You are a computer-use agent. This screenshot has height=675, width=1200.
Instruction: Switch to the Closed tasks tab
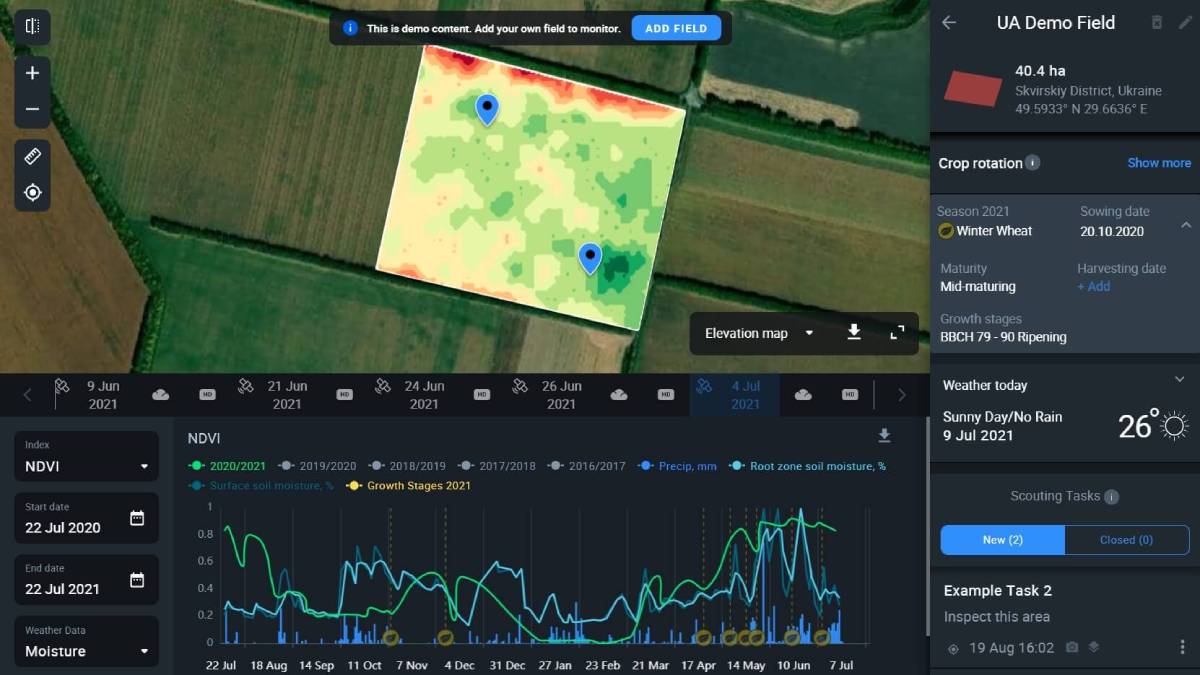click(x=1127, y=539)
